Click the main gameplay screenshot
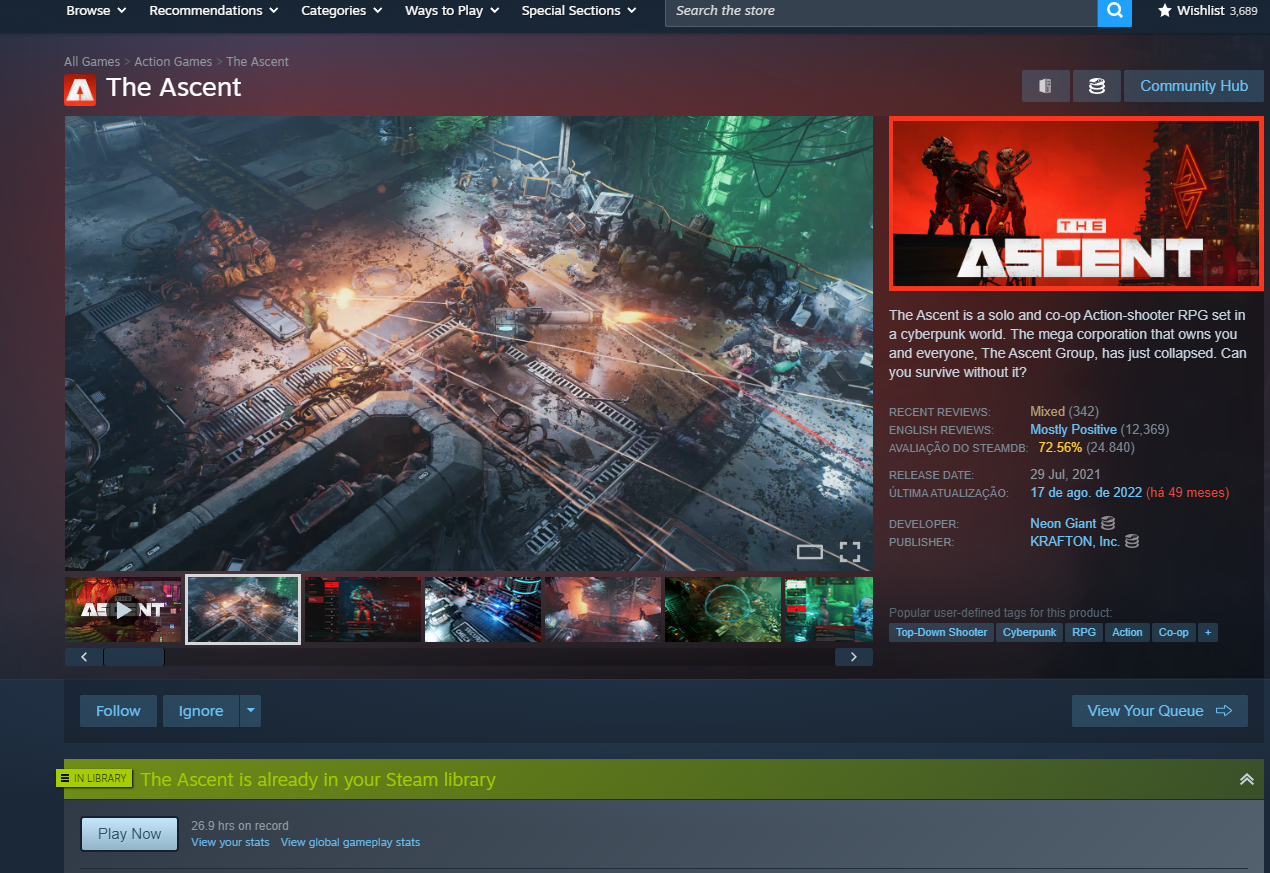 (469, 343)
